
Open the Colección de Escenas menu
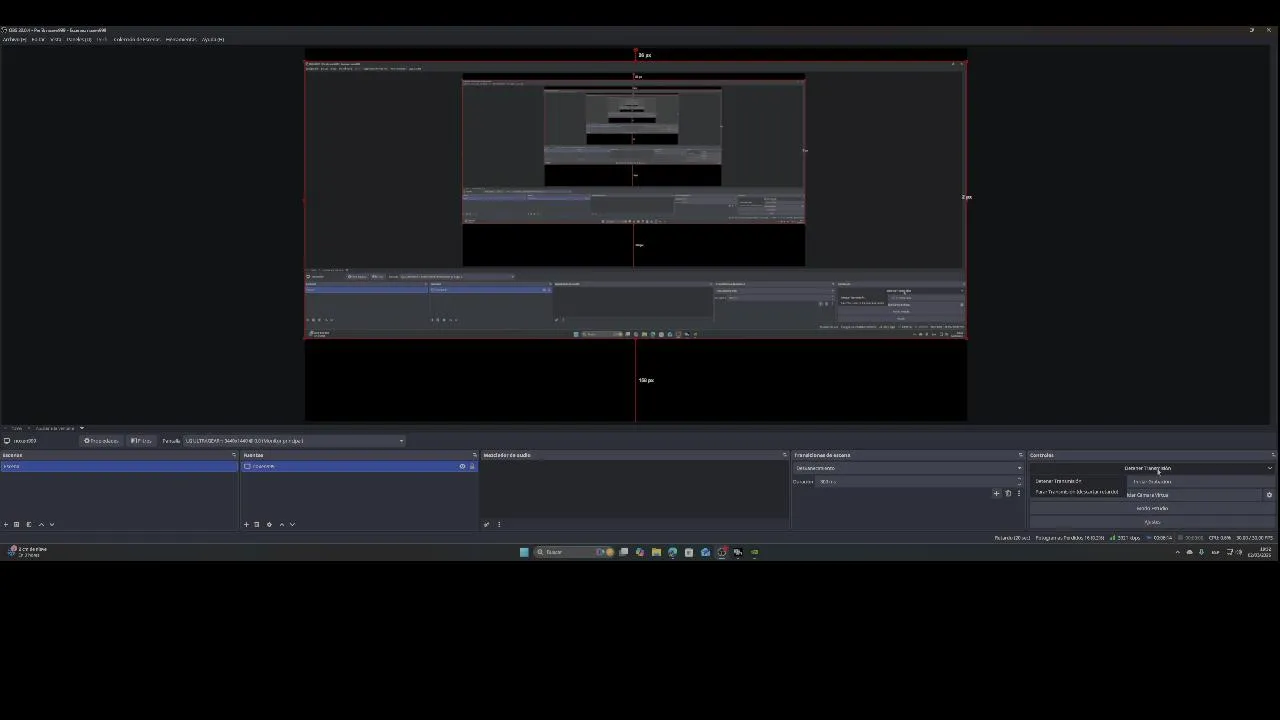coord(137,40)
